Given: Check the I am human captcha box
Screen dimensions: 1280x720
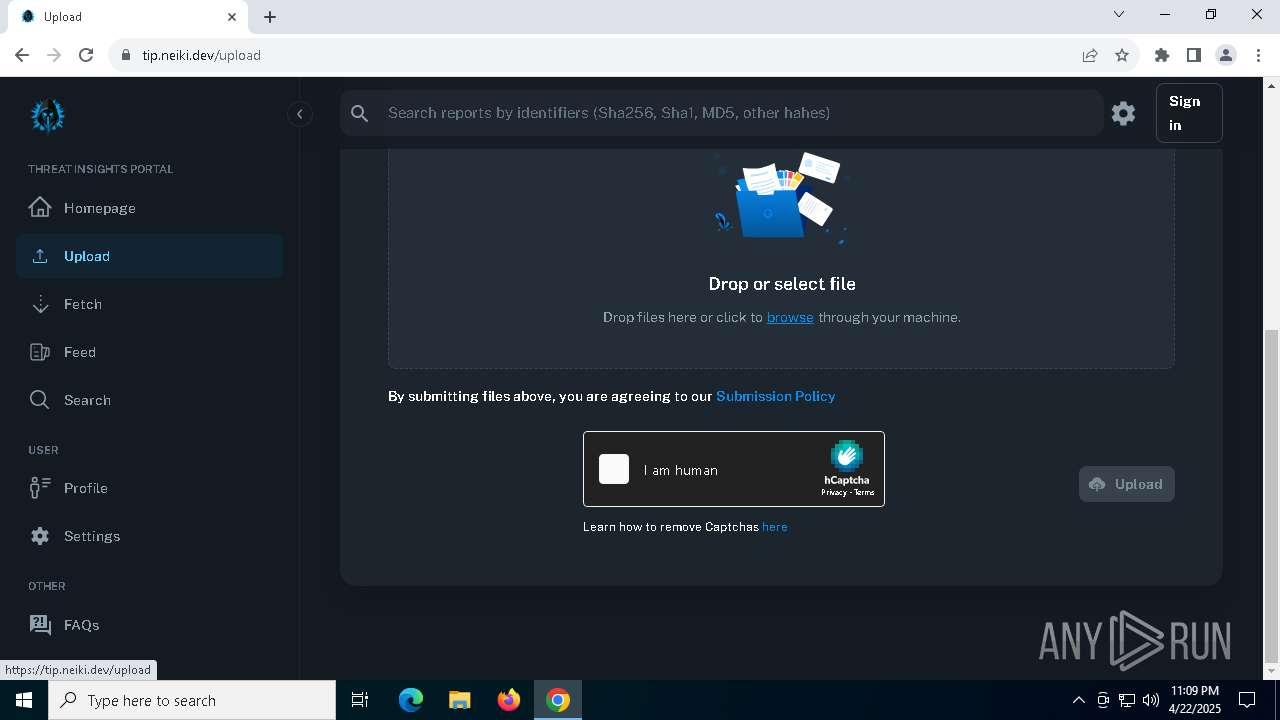Looking at the screenshot, I should (614, 469).
